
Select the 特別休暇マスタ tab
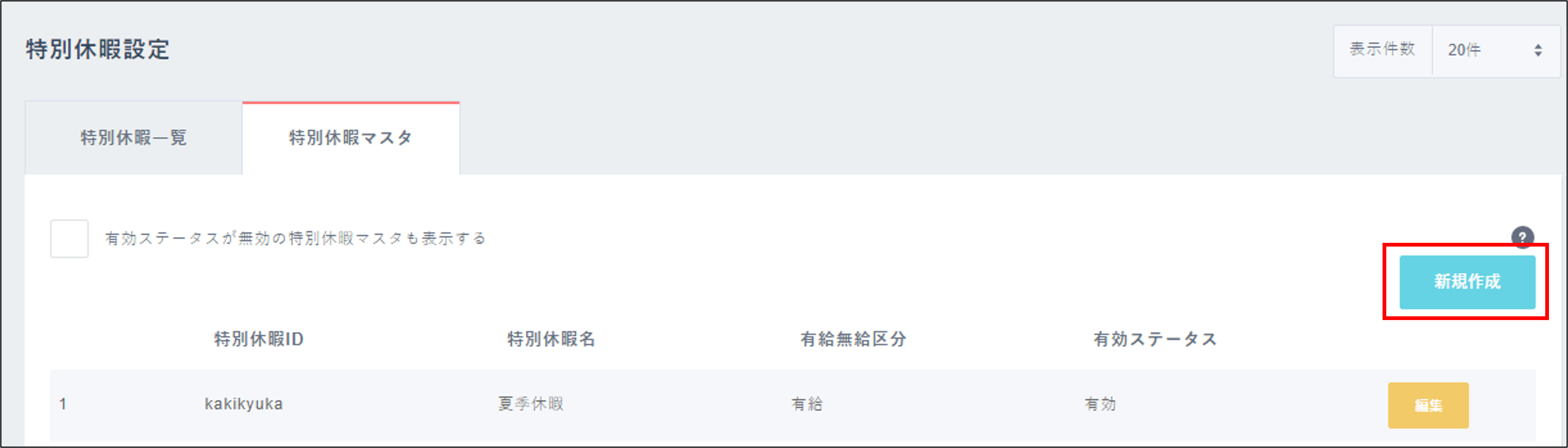pyautogui.click(x=351, y=138)
